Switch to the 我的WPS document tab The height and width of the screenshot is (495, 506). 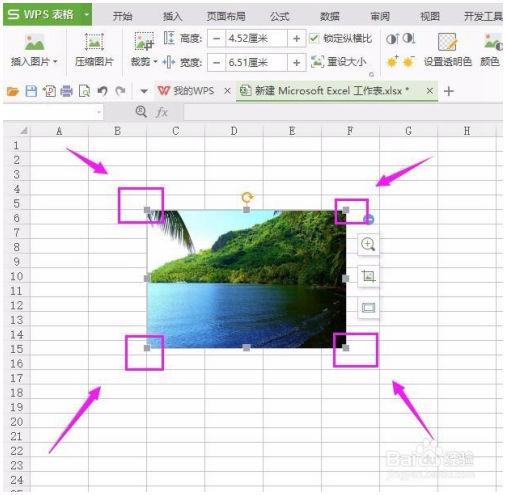[186, 91]
